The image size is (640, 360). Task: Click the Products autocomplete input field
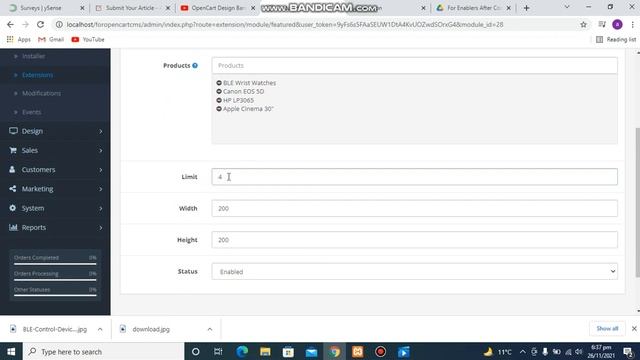pyautogui.click(x=414, y=65)
